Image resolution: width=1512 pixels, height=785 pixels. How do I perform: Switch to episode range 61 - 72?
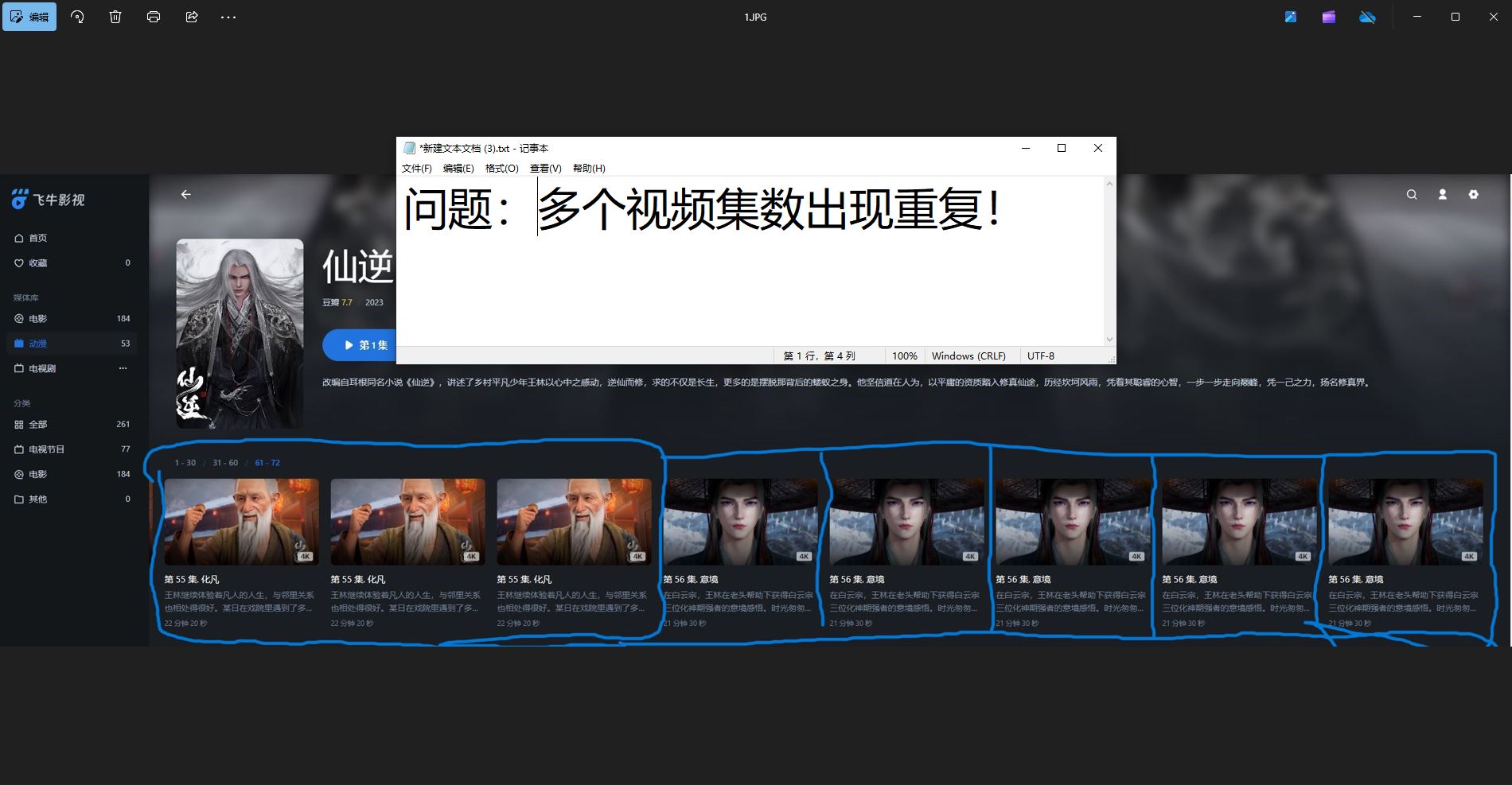click(x=267, y=463)
